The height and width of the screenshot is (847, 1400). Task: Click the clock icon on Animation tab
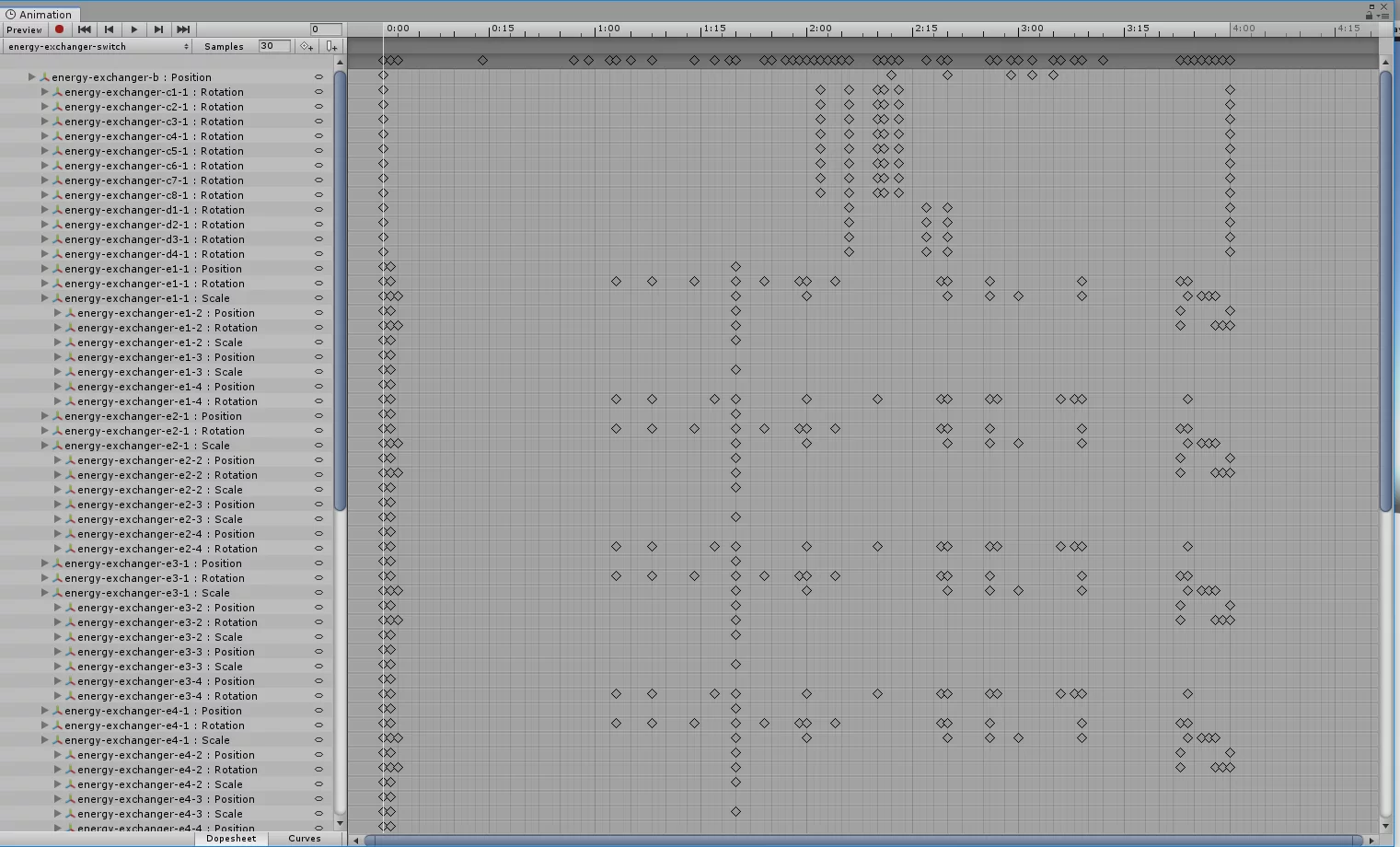tap(11, 15)
